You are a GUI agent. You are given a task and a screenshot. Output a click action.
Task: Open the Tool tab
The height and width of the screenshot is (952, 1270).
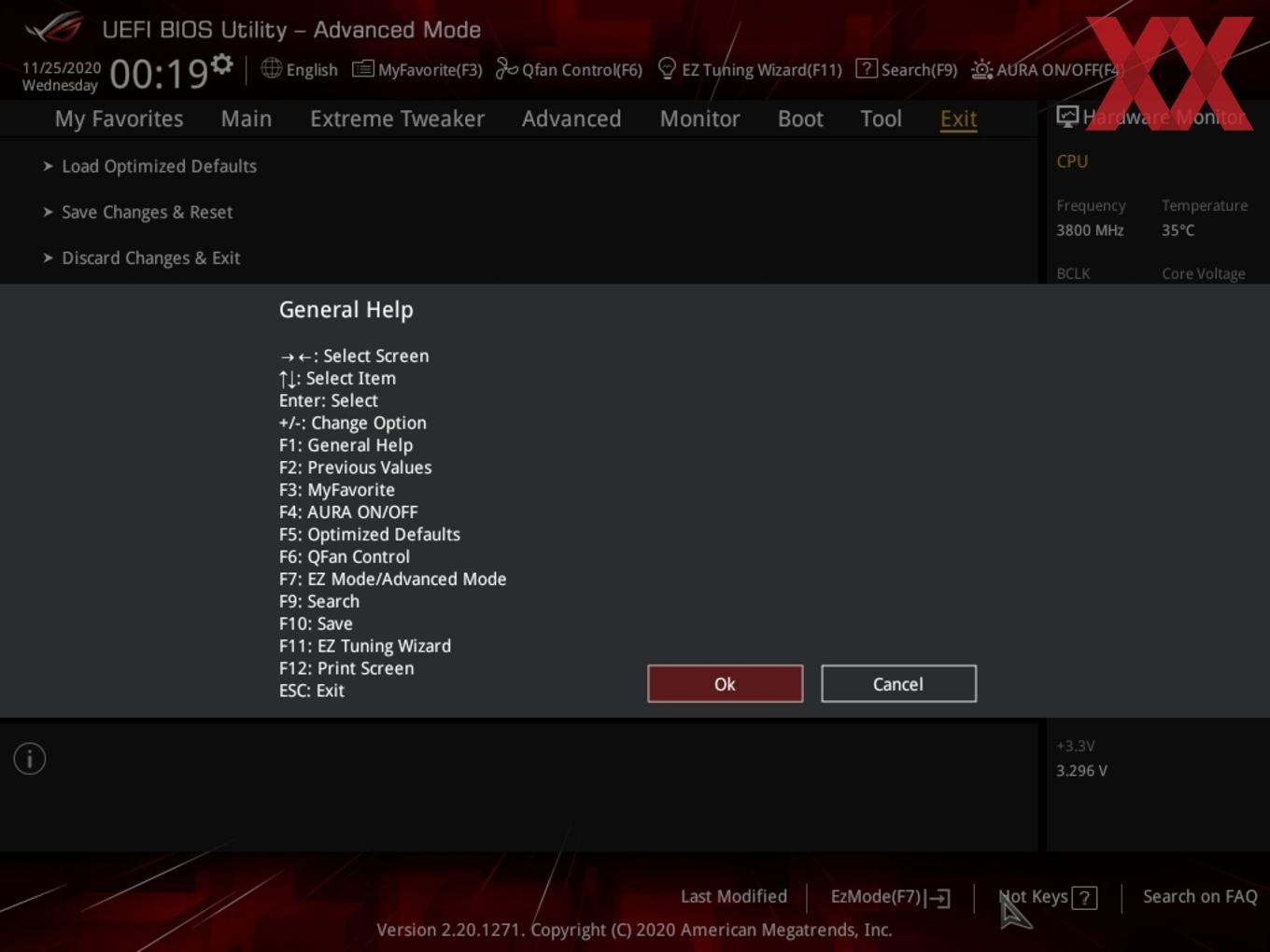click(881, 119)
